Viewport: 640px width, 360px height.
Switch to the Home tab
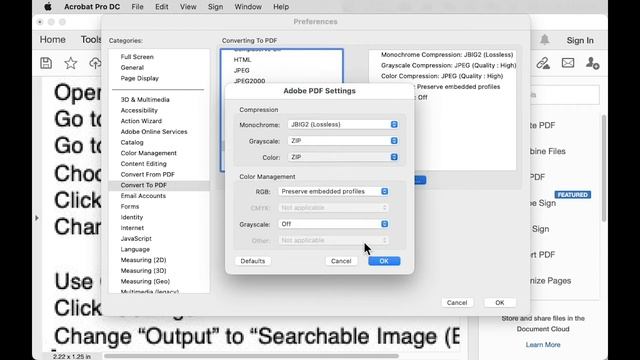click(x=53, y=40)
